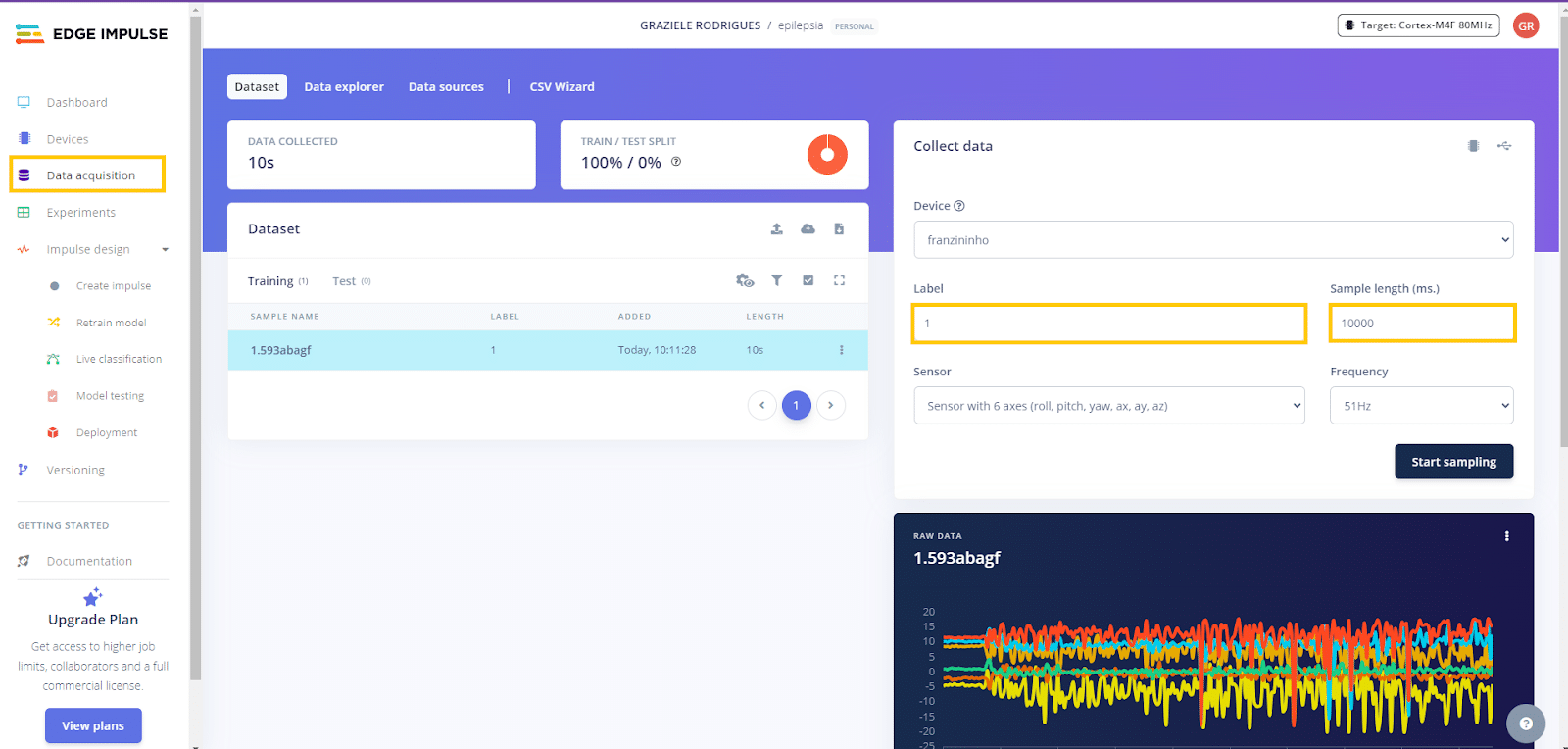Click the View plans button
The height and width of the screenshot is (749, 1568).
(93, 725)
